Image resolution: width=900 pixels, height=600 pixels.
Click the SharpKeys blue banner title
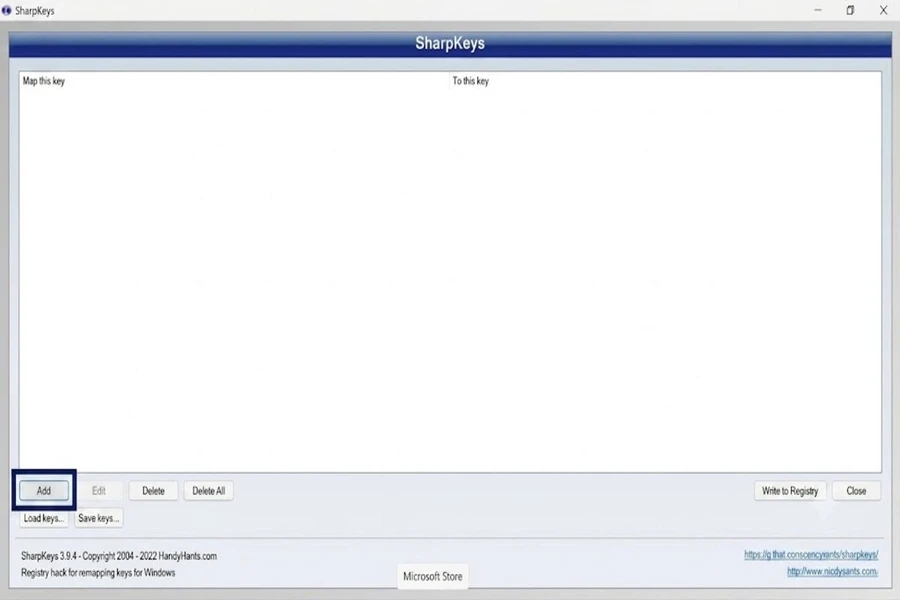[450, 43]
